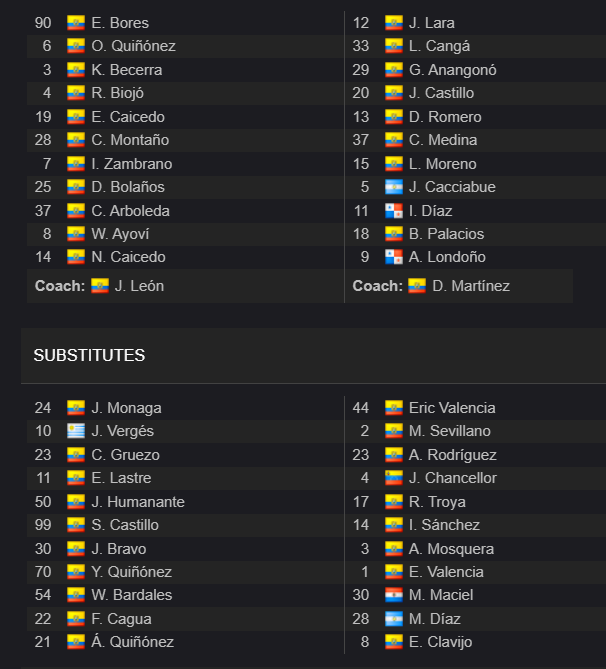Click the Ecuador flag next to coach J. León
The height and width of the screenshot is (669, 606).
click(100, 286)
